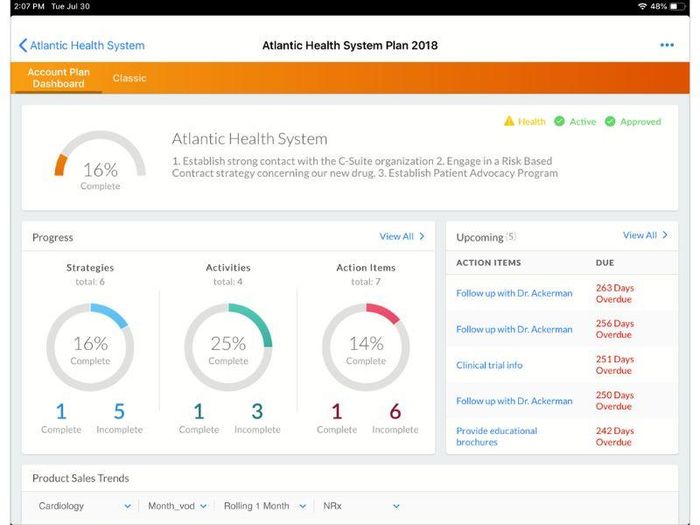Tap the Activities 25% Complete ring
This screenshot has width=700, height=525.
pos(228,347)
